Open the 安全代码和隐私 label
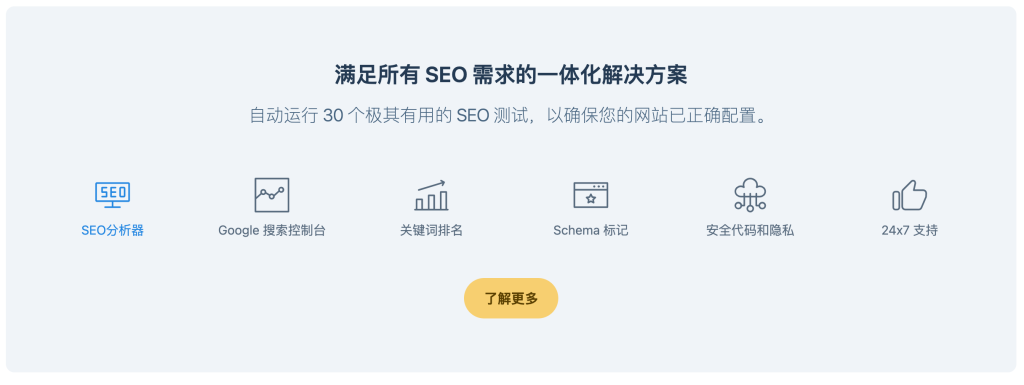The image size is (1024, 385). pos(750,230)
